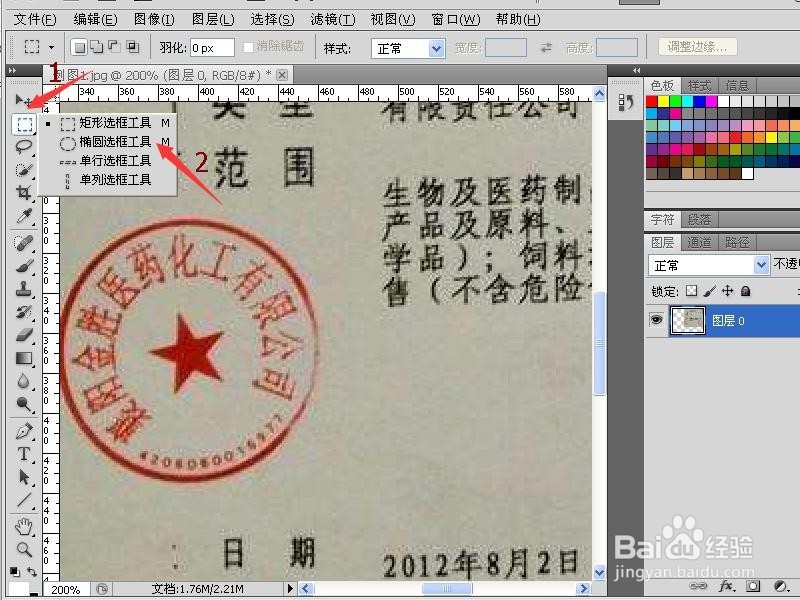This screenshot has width=800, height=600.
Task: Select the Pen tool
Action: pos(23,432)
